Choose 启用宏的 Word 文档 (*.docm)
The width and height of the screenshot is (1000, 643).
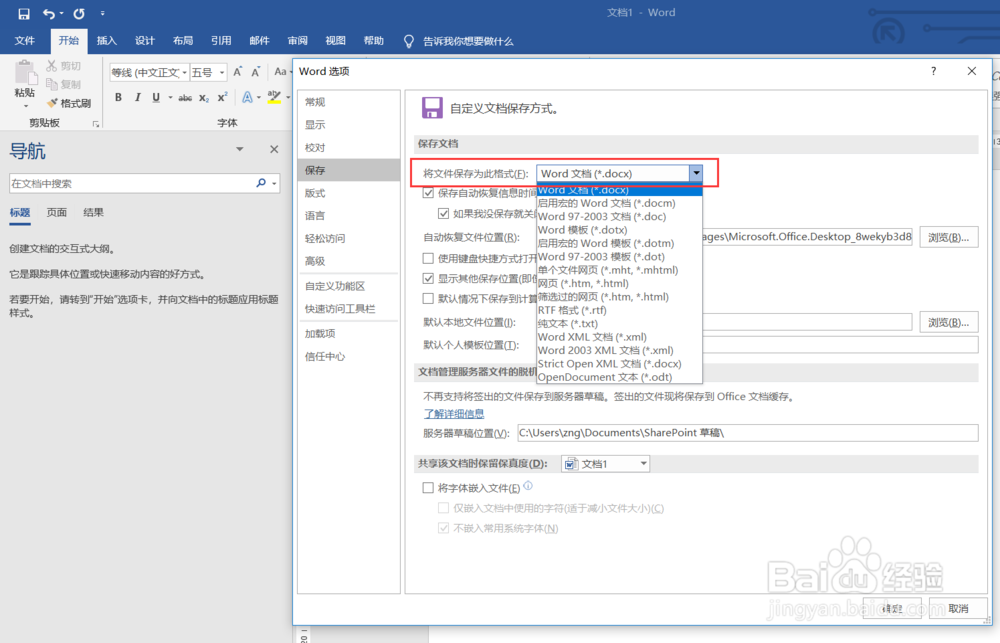(x=619, y=203)
